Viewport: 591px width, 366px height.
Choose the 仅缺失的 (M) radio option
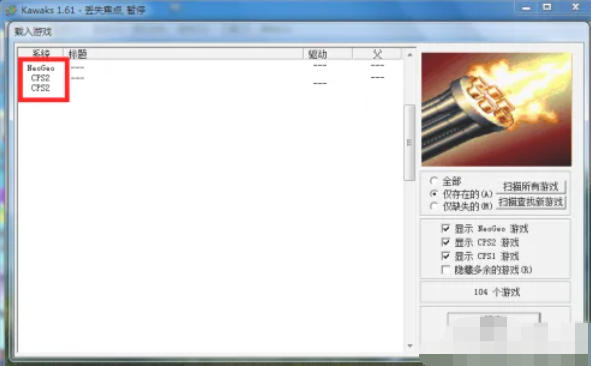[x=434, y=206]
